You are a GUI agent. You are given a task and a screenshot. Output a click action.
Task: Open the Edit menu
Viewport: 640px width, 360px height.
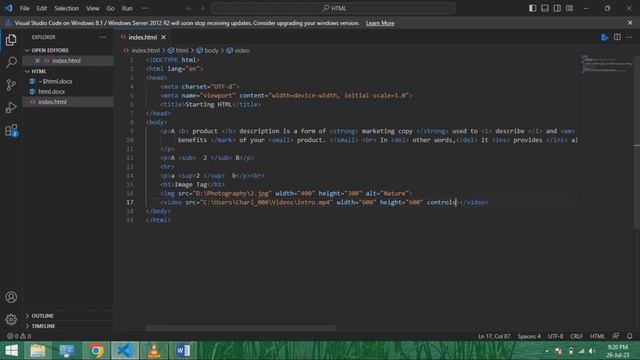point(42,8)
